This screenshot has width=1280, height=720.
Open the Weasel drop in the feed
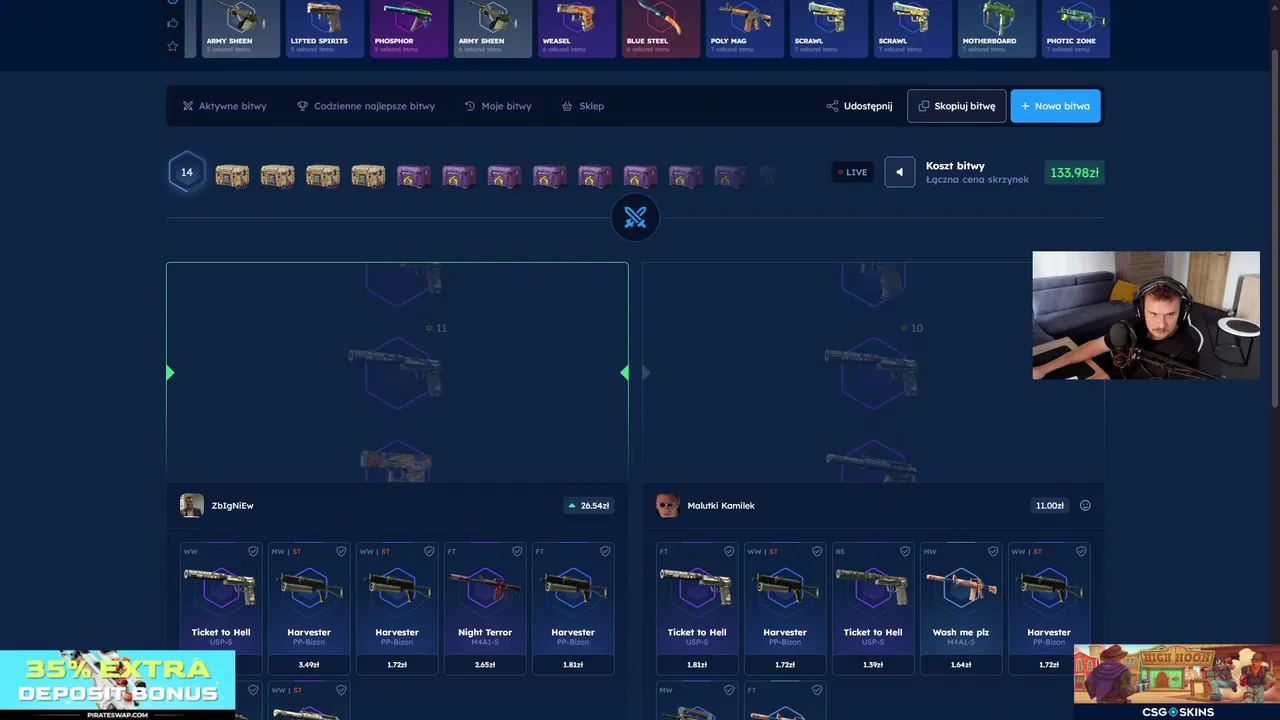[577, 28]
